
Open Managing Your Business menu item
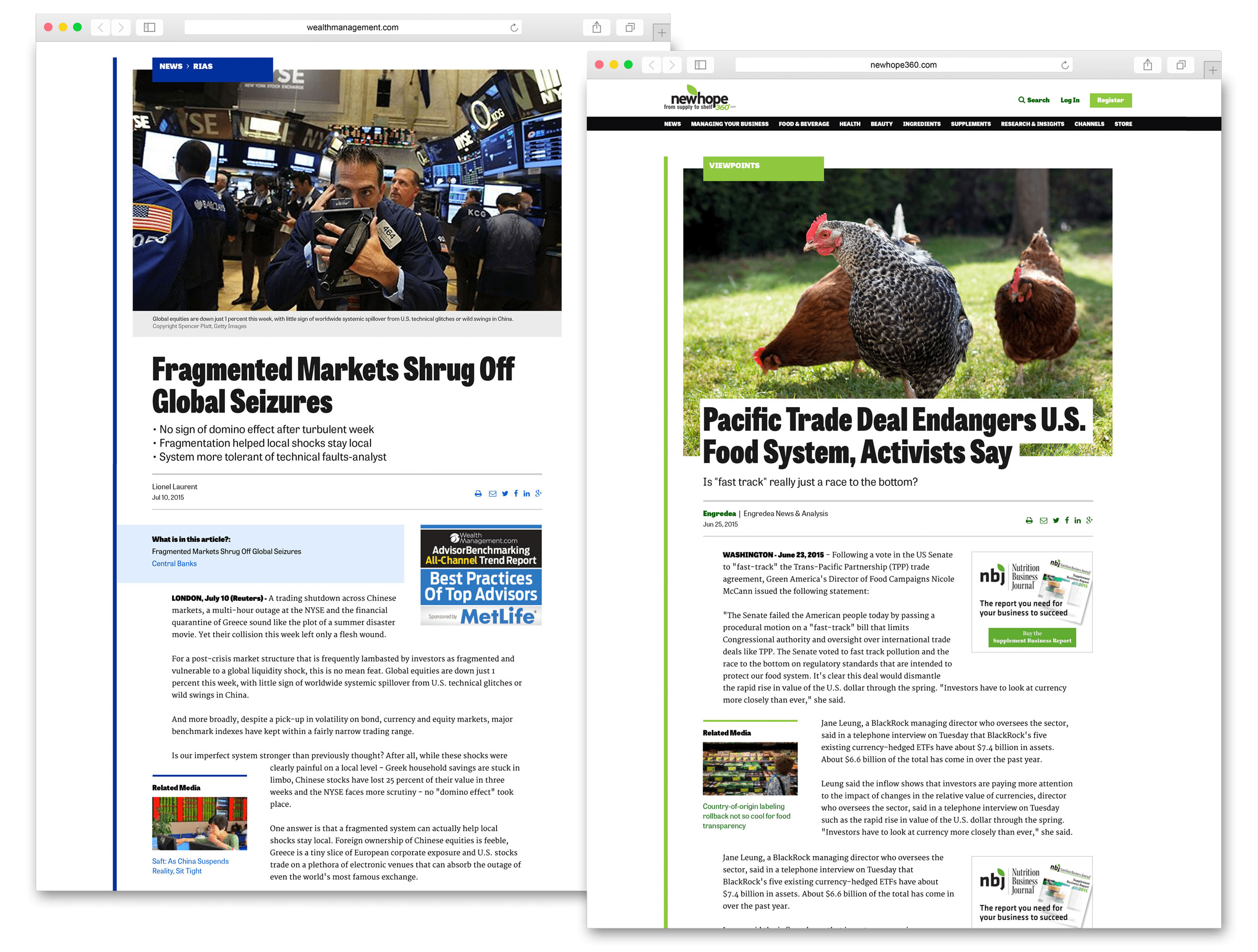point(730,124)
